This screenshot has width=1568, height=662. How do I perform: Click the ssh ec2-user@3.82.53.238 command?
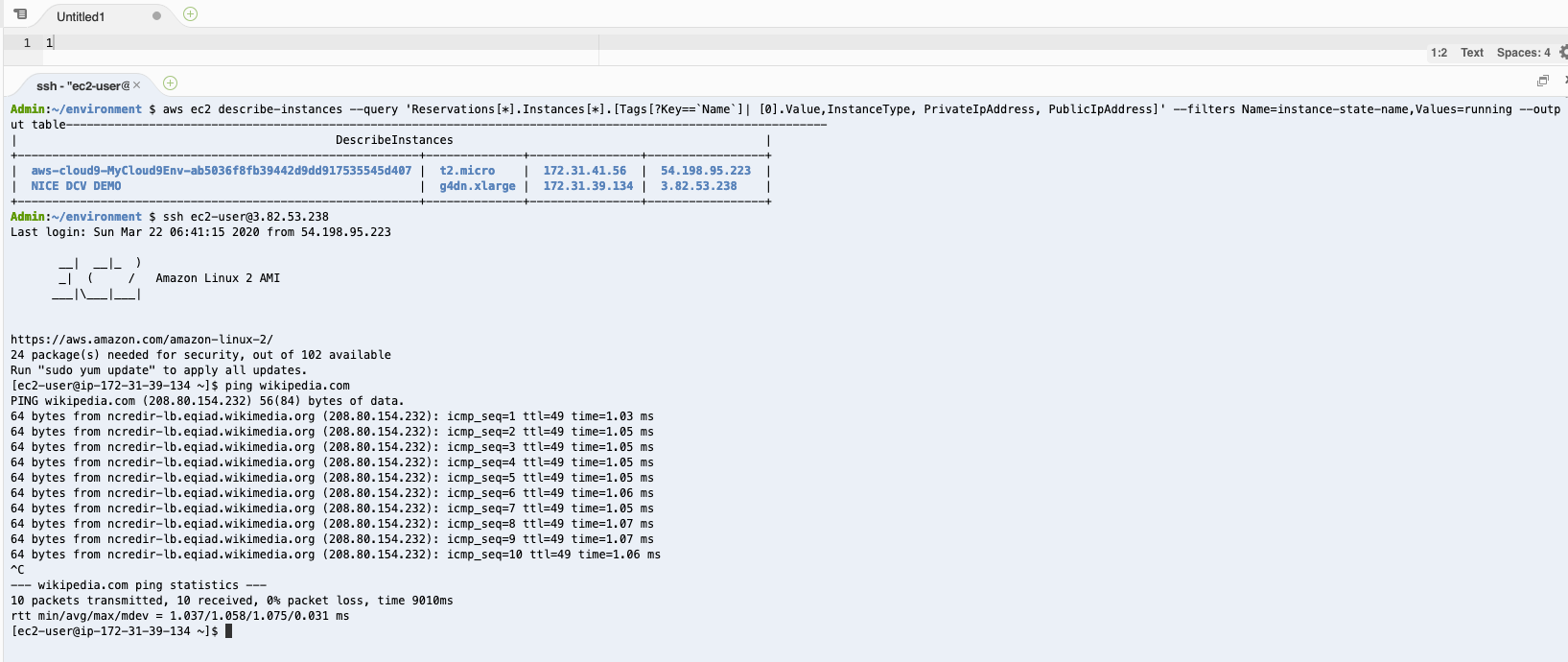click(x=246, y=217)
